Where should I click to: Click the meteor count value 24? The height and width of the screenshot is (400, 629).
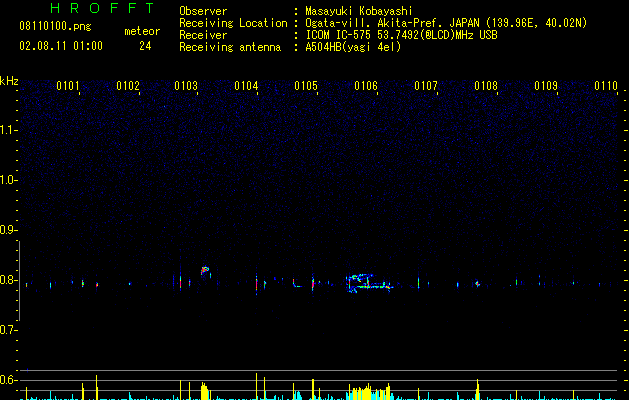pyautogui.click(x=145, y=46)
